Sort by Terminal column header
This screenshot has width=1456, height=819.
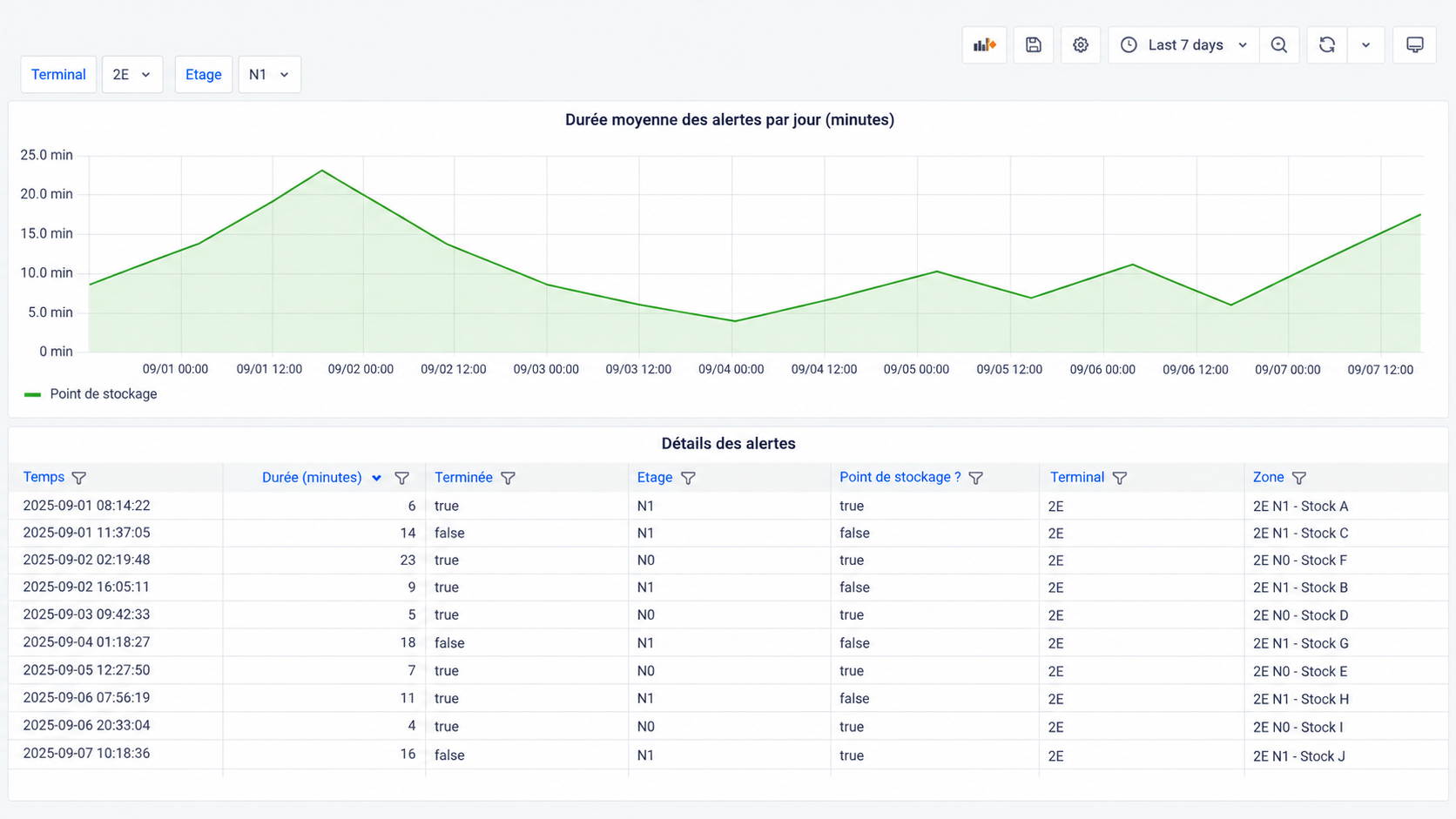(x=1077, y=478)
